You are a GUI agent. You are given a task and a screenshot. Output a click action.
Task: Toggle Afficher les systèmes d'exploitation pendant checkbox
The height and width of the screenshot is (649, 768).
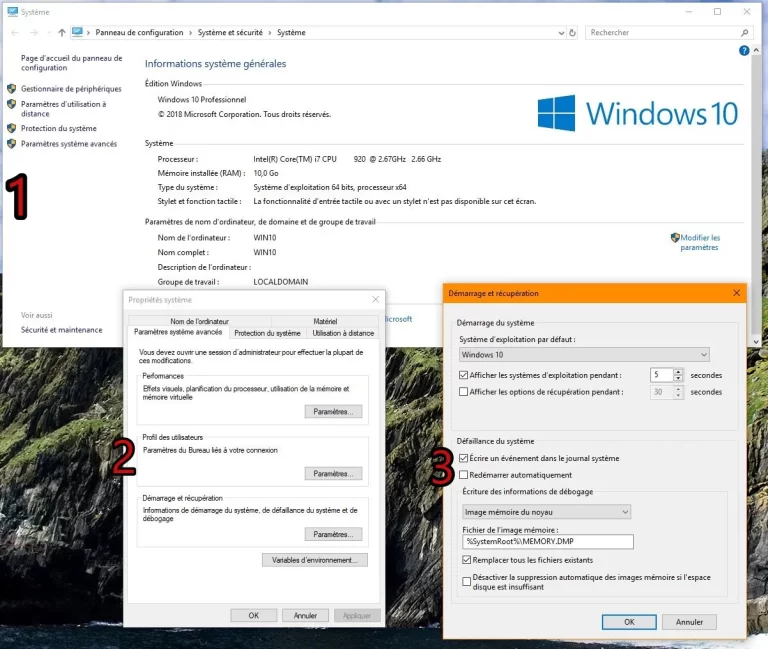[x=463, y=375]
